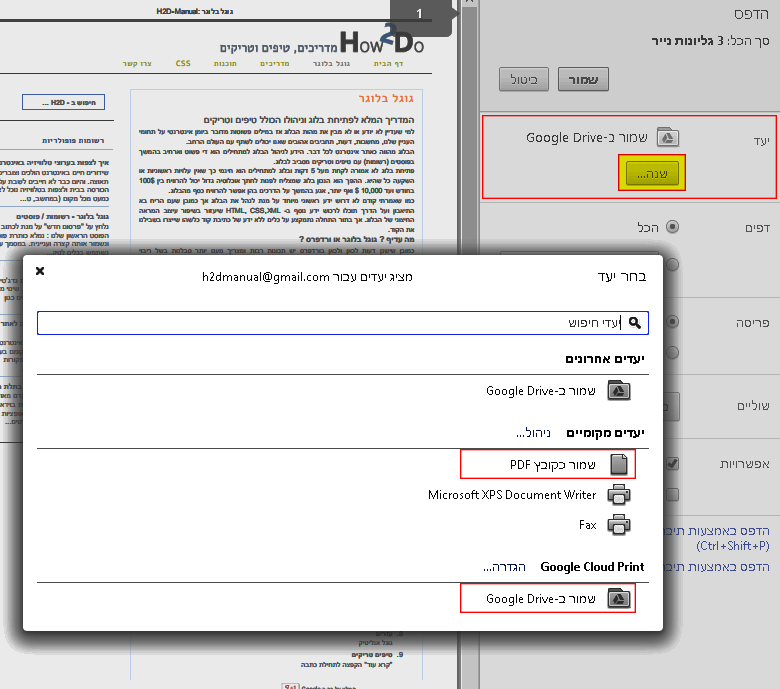Select the Fax printer icon
780x689 pixels.
pyautogui.click(x=619, y=525)
